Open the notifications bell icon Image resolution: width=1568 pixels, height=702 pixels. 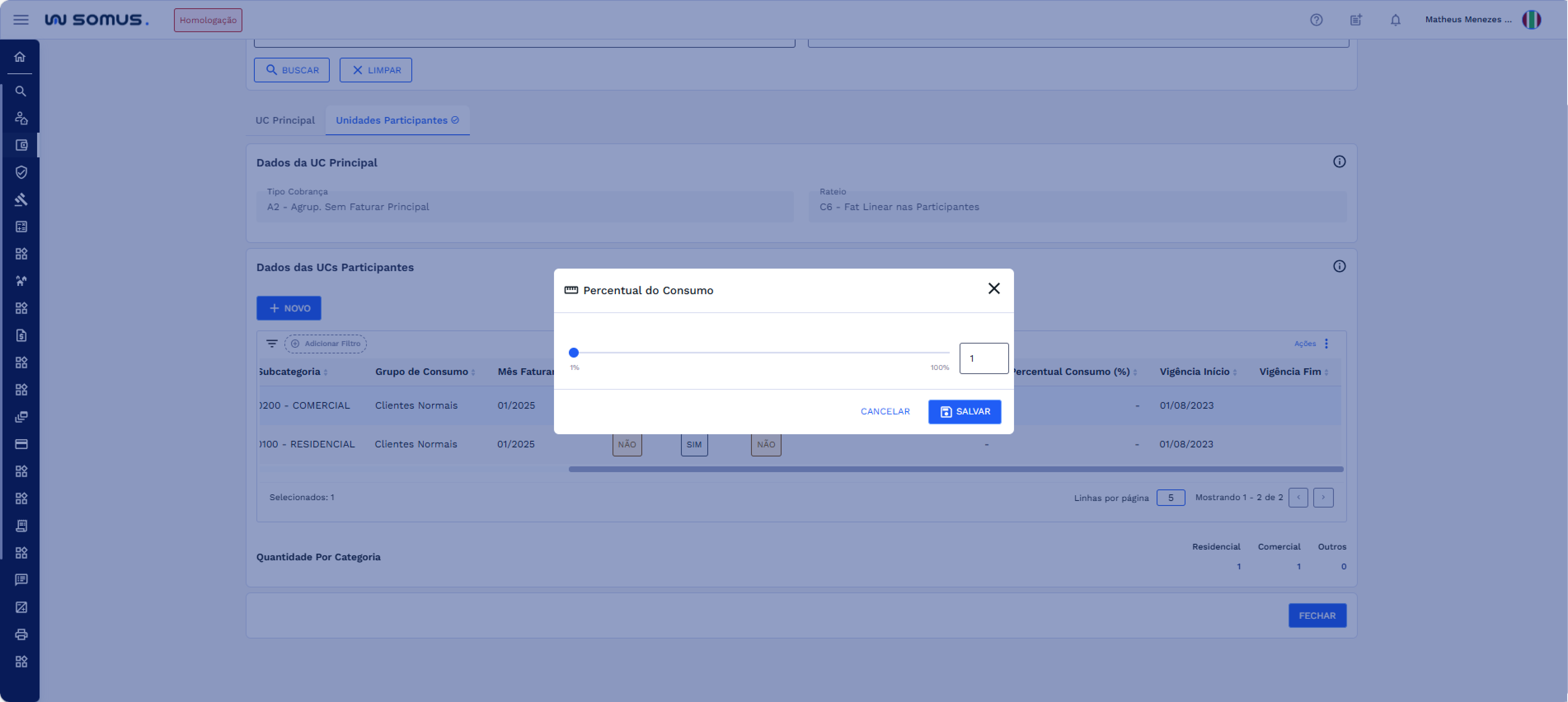tap(1395, 20)
